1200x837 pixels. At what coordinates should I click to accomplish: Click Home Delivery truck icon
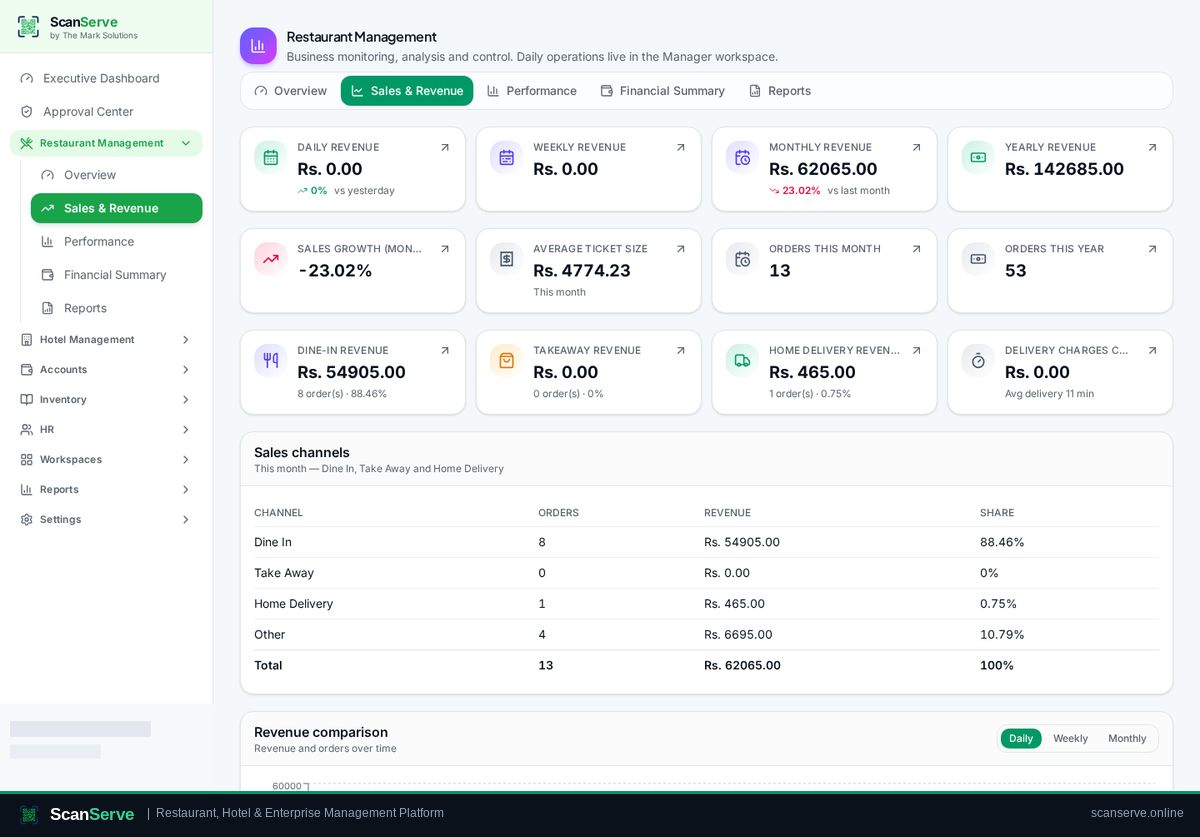[x=742, y=360]
